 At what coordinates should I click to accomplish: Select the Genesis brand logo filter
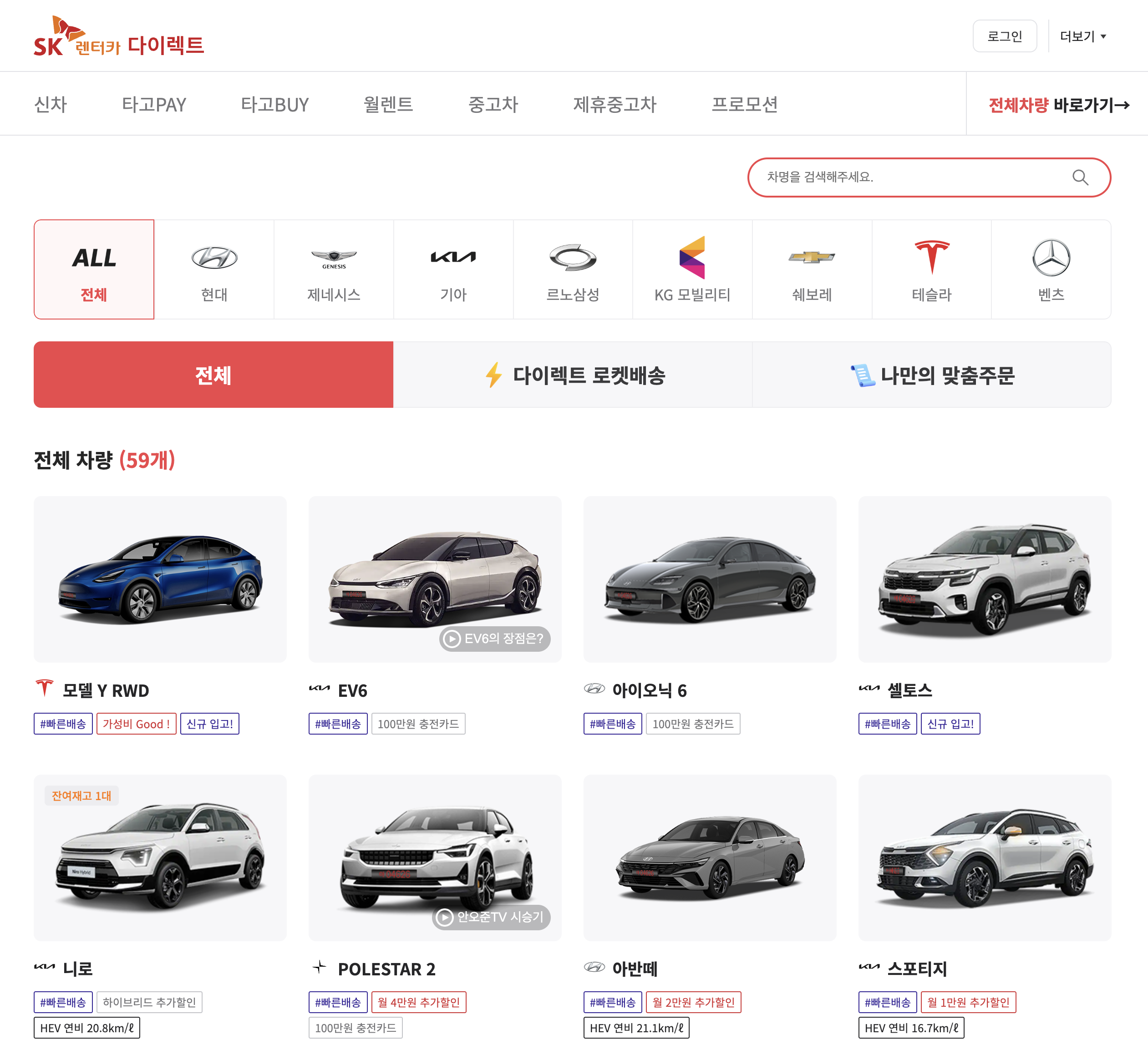(x=333, y=258)
